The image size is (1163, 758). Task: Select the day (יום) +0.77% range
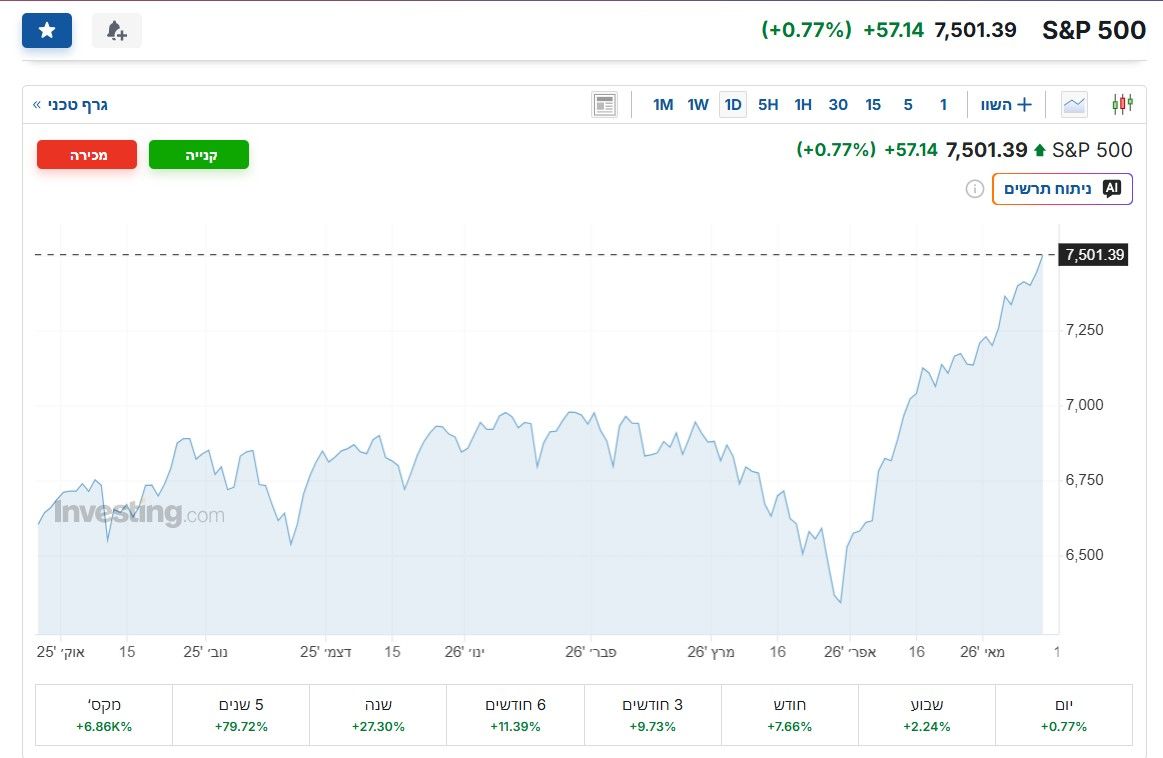1064,715
